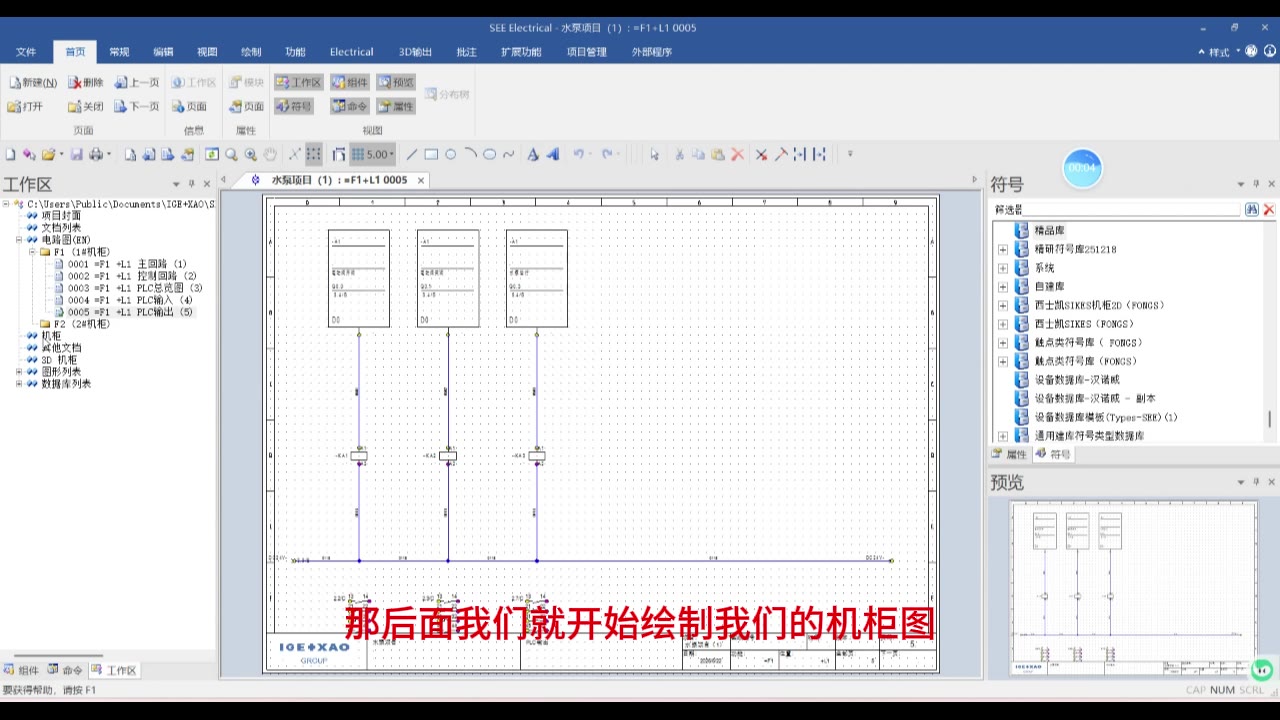Click the 打开 button in ribbon

[x=25, y=106]
